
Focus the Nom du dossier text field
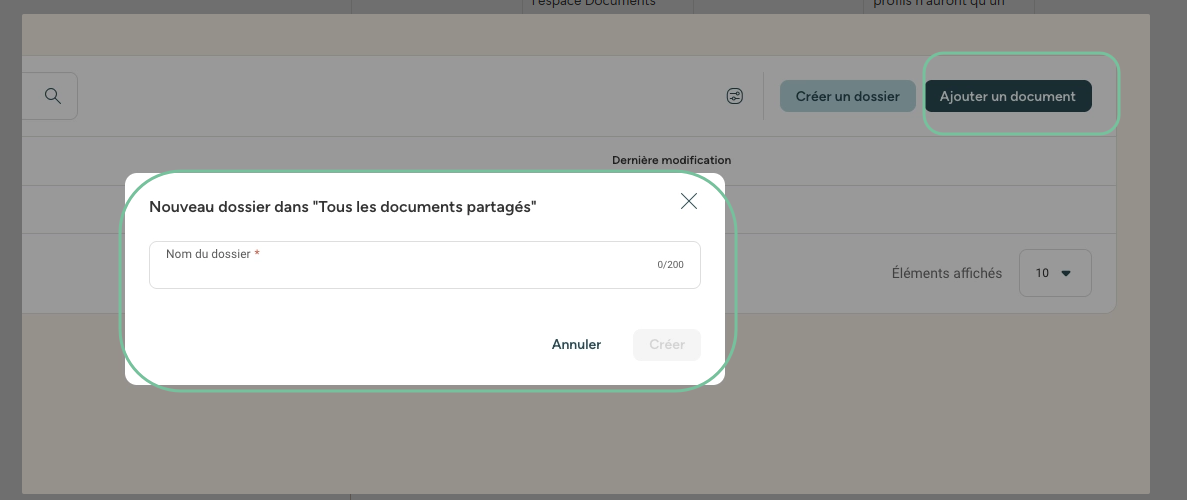(400, 272)
